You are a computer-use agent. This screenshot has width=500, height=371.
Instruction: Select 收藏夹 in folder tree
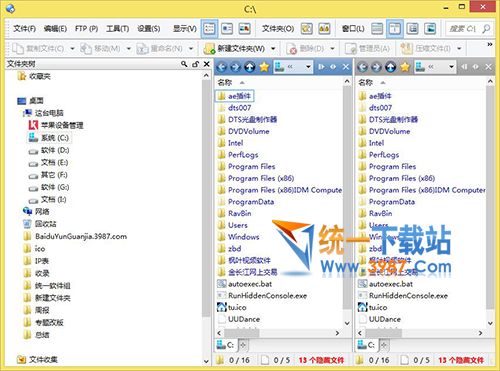point(34,76)
